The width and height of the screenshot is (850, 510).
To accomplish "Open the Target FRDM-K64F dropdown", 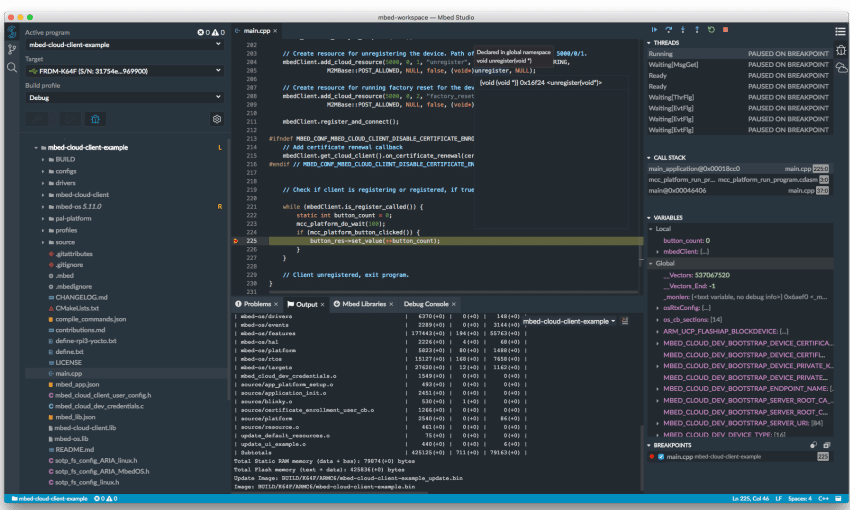I will point(124,71).
